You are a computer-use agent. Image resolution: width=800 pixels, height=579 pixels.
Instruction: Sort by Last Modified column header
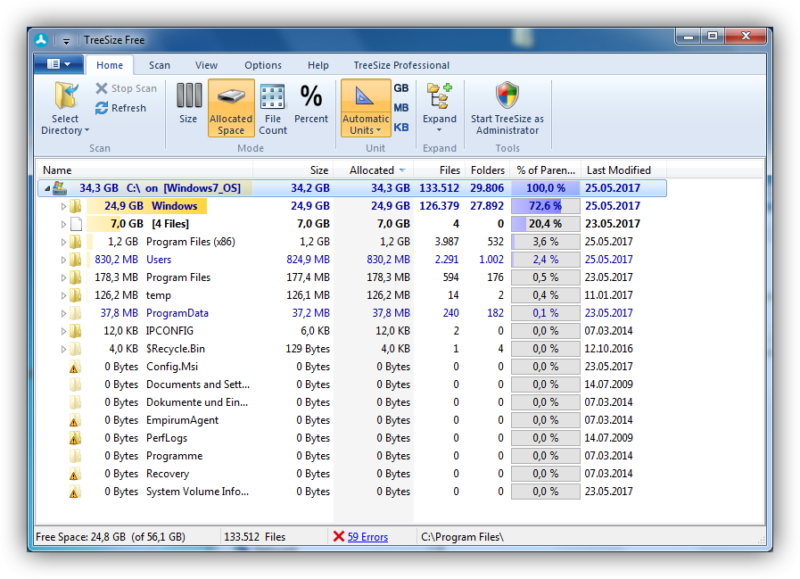[623, 170]
